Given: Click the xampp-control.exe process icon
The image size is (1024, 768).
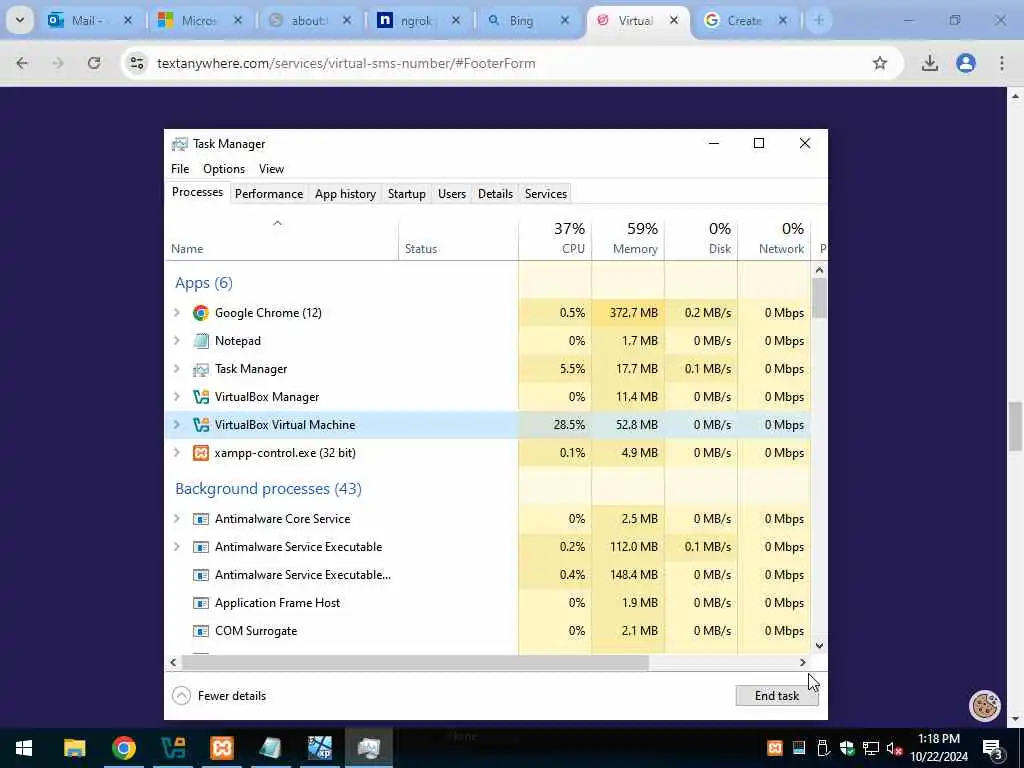Looking at the screenshot, I should click(200, 453).
